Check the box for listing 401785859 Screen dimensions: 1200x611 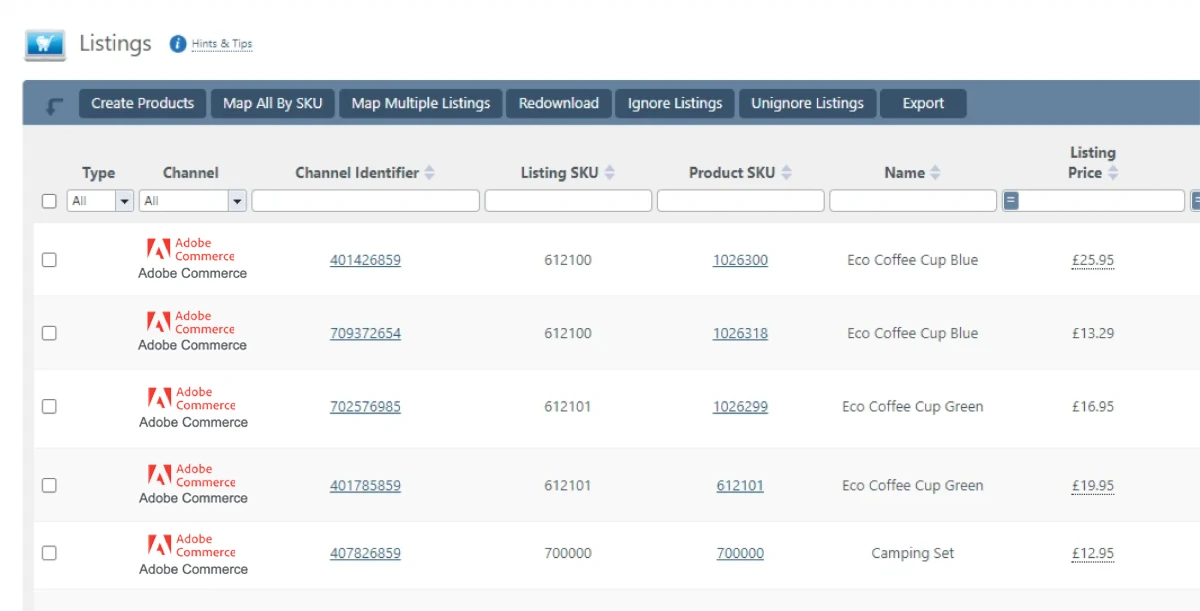49,485
